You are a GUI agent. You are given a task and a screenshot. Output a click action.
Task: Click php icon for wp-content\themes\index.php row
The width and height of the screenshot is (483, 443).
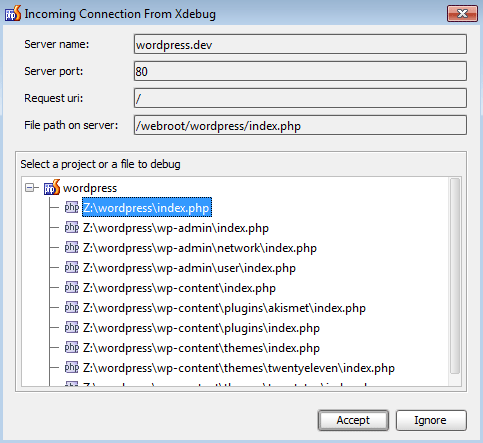pos(72,348)
